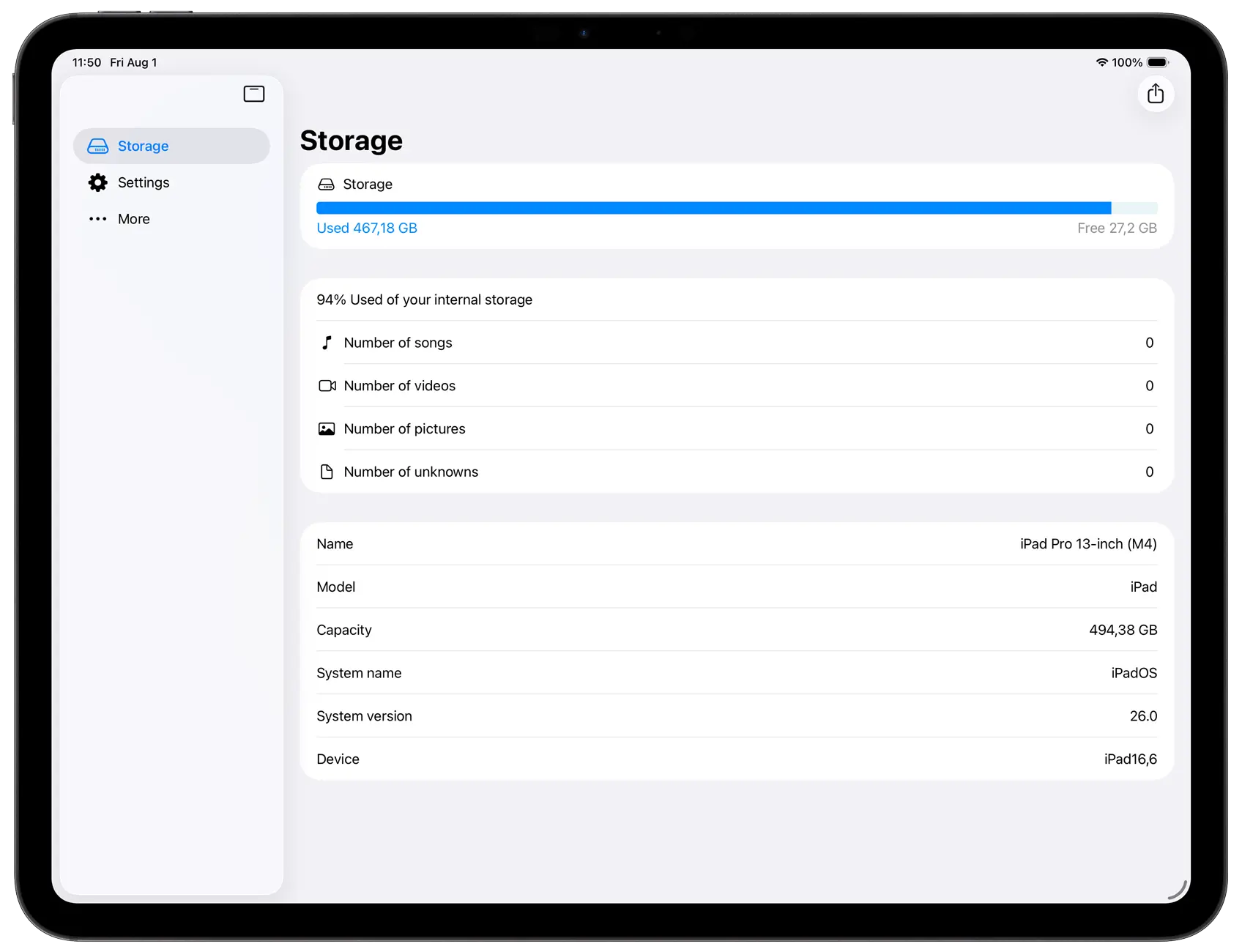Click the More ellipsis icon

click(x=98, y=219)
